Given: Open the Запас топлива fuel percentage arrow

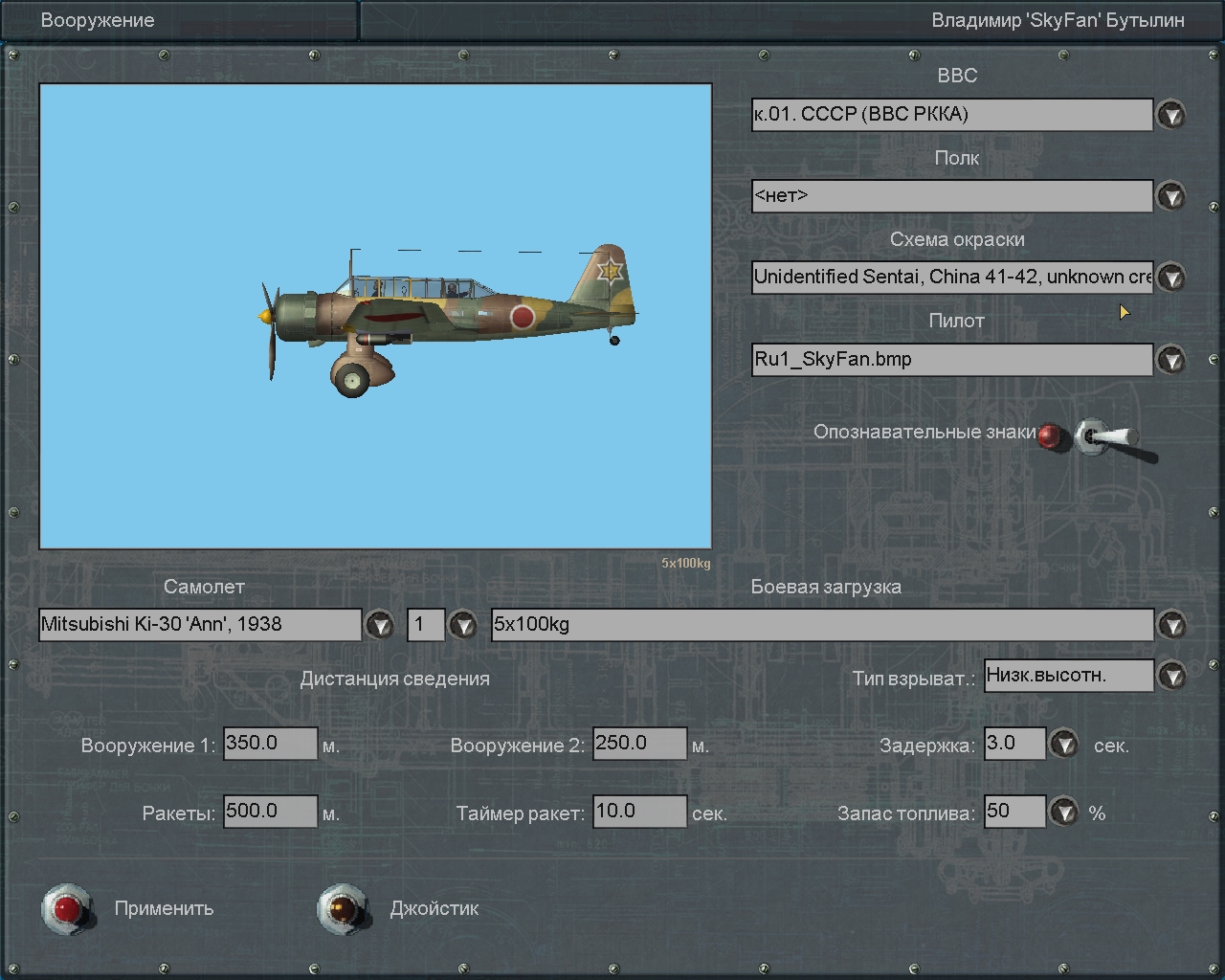Looking at the screenshot, I should pos(1063,813).
